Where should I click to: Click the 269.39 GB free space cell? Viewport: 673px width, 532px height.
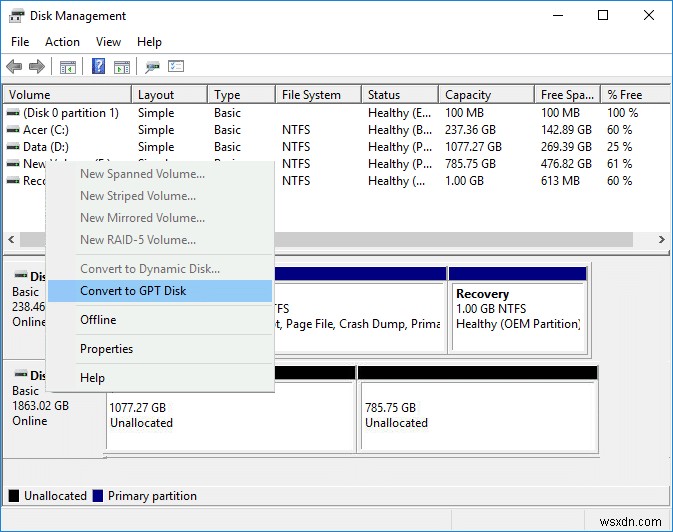tap(566, 147)
